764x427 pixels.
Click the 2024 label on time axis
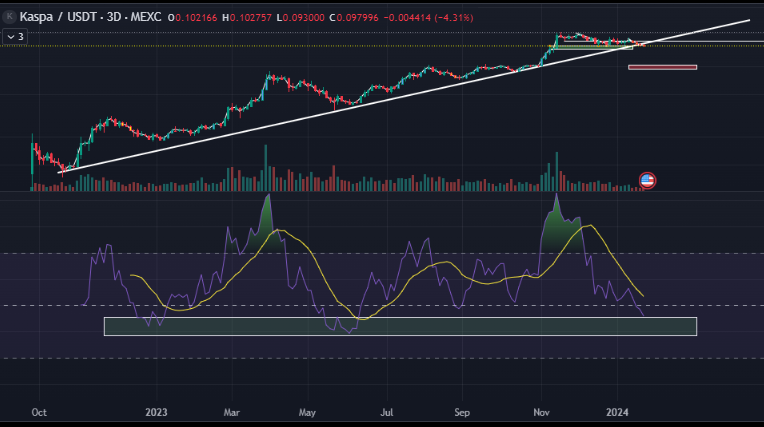617,412
